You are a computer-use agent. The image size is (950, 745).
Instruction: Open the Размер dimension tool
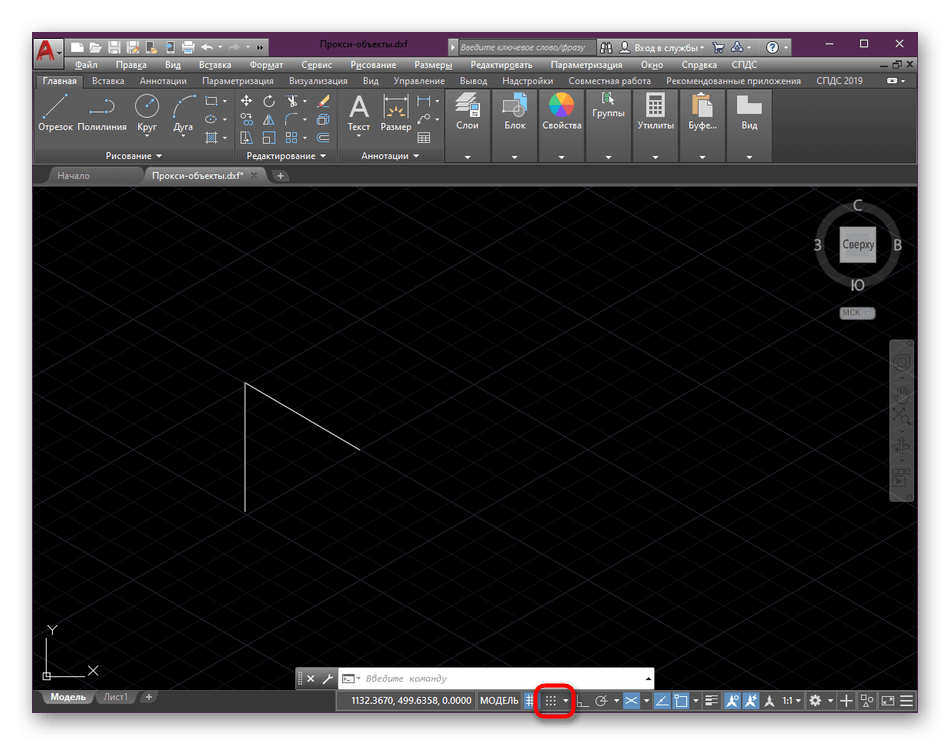point(396,113)
